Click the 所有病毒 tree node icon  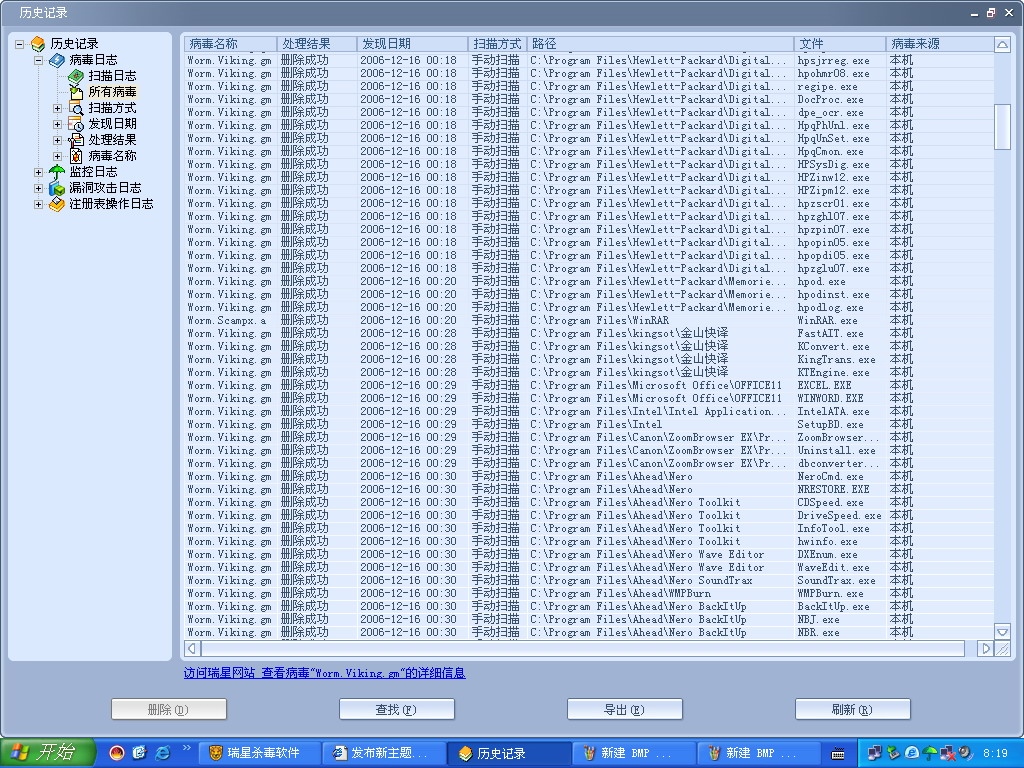[76, 92]
